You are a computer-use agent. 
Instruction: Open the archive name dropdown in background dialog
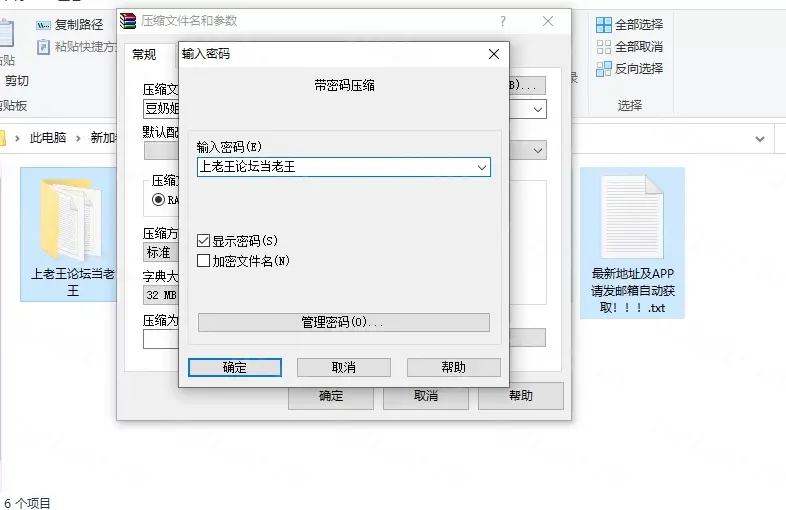[x=538, y=109]
